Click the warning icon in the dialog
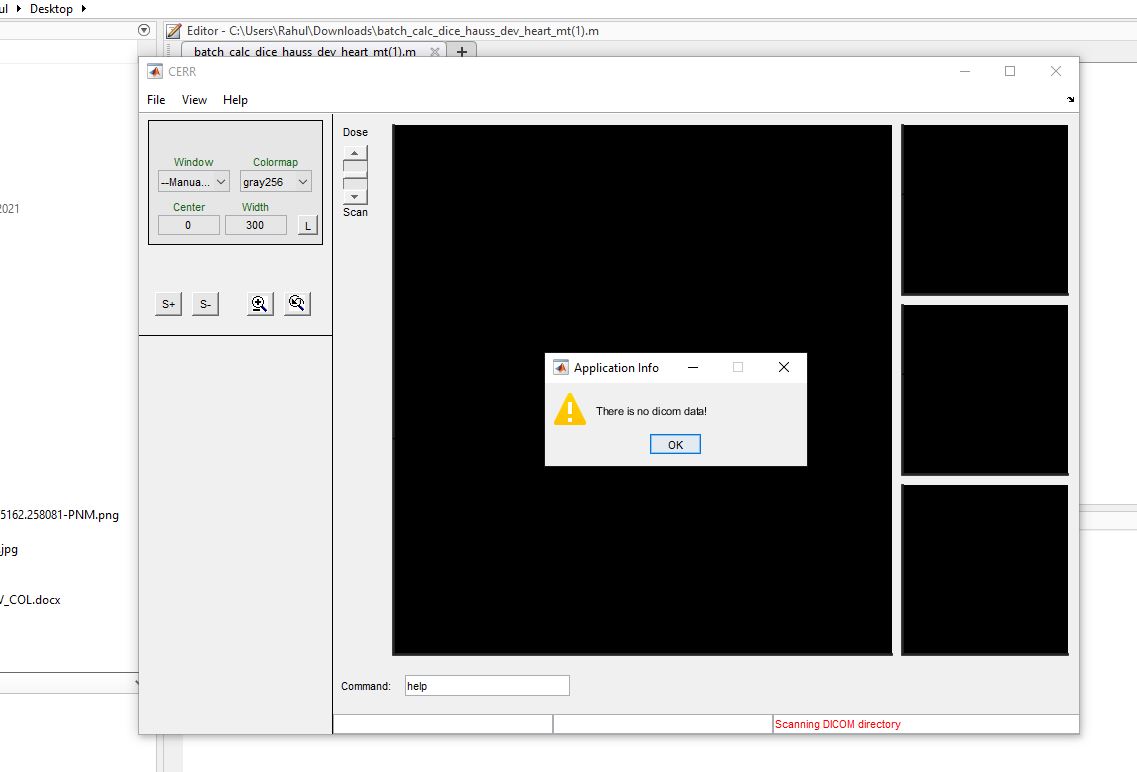Viewport: 1137px width, 772px height. pyautogui.click(x=570, y=410)
